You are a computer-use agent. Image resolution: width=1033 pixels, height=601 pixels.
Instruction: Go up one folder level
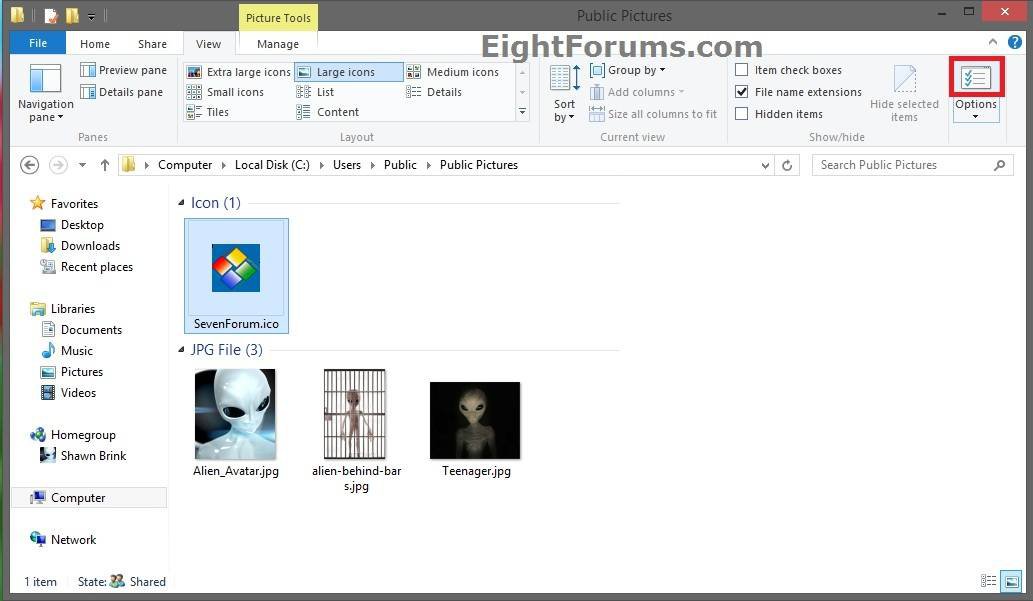pyautogui.click(x=105, y=165)
